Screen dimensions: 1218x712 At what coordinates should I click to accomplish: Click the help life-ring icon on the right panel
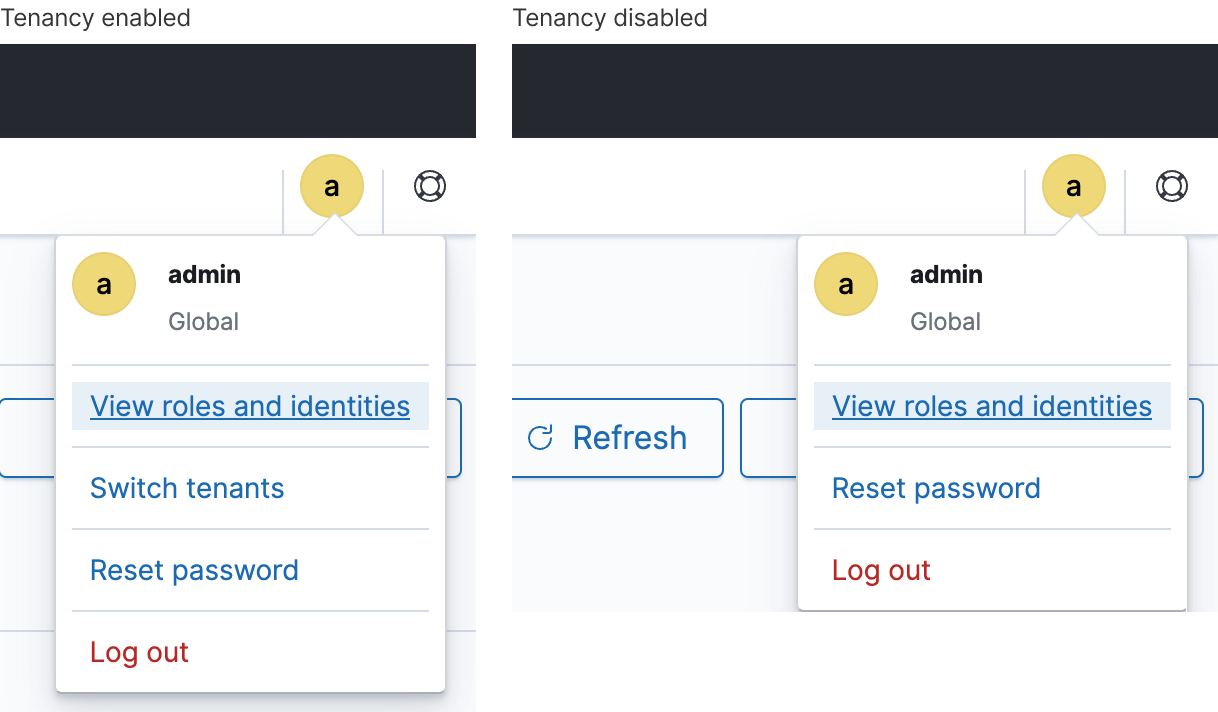pyautogui.click(x=1171, y=186)
